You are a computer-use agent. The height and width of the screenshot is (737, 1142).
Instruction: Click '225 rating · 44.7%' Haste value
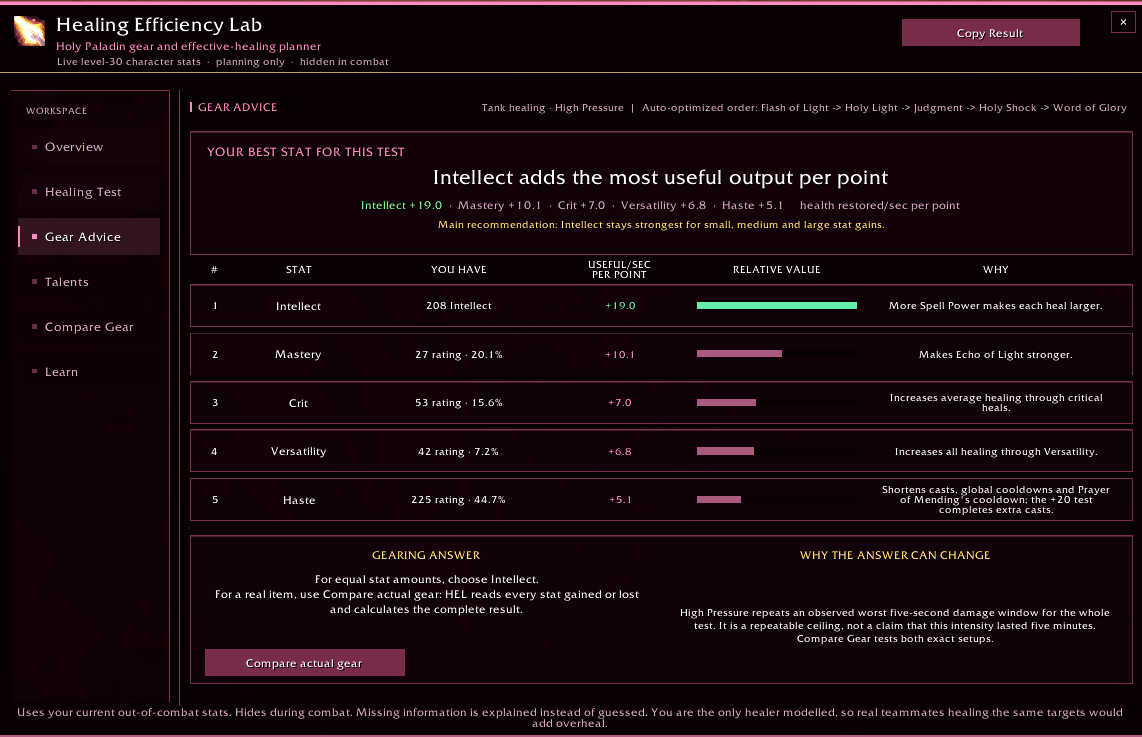[x=459, y=500]
